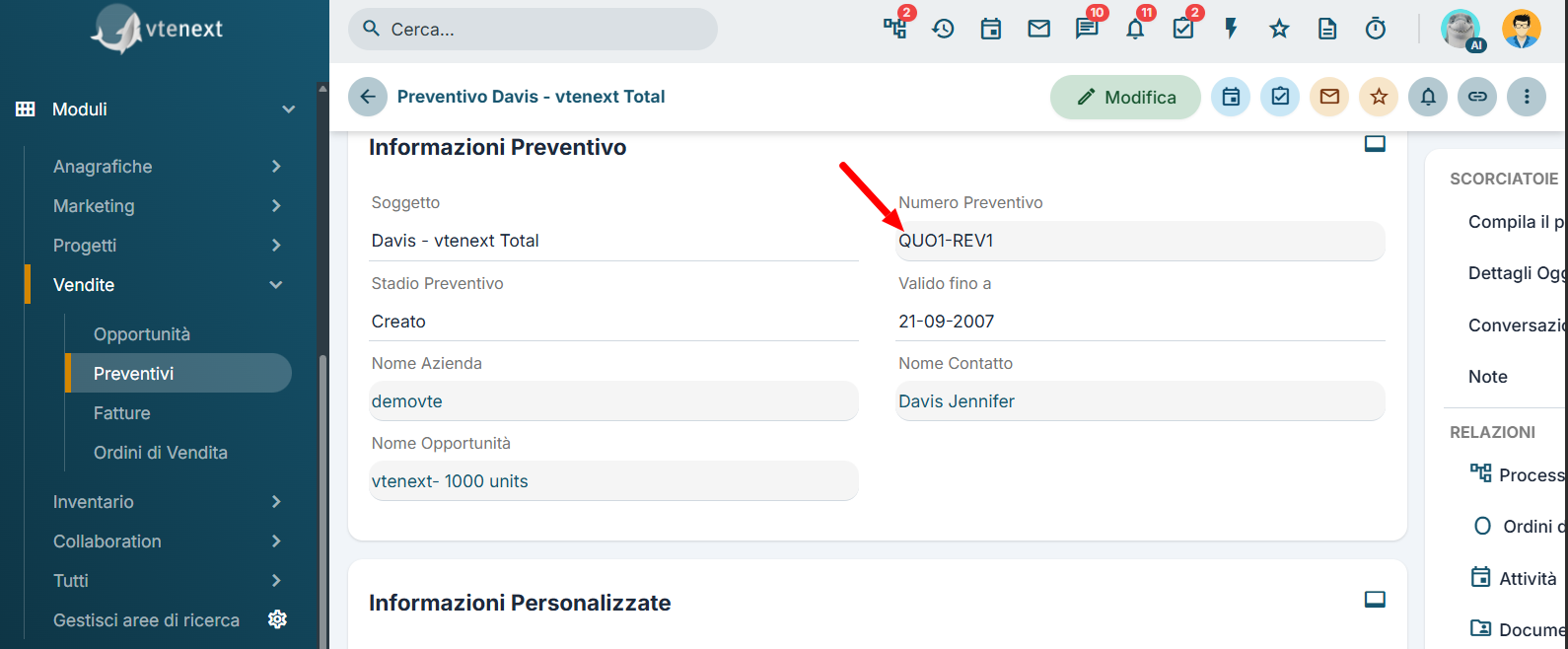
Task: Click into the Cerca search field
Action: 533,29
